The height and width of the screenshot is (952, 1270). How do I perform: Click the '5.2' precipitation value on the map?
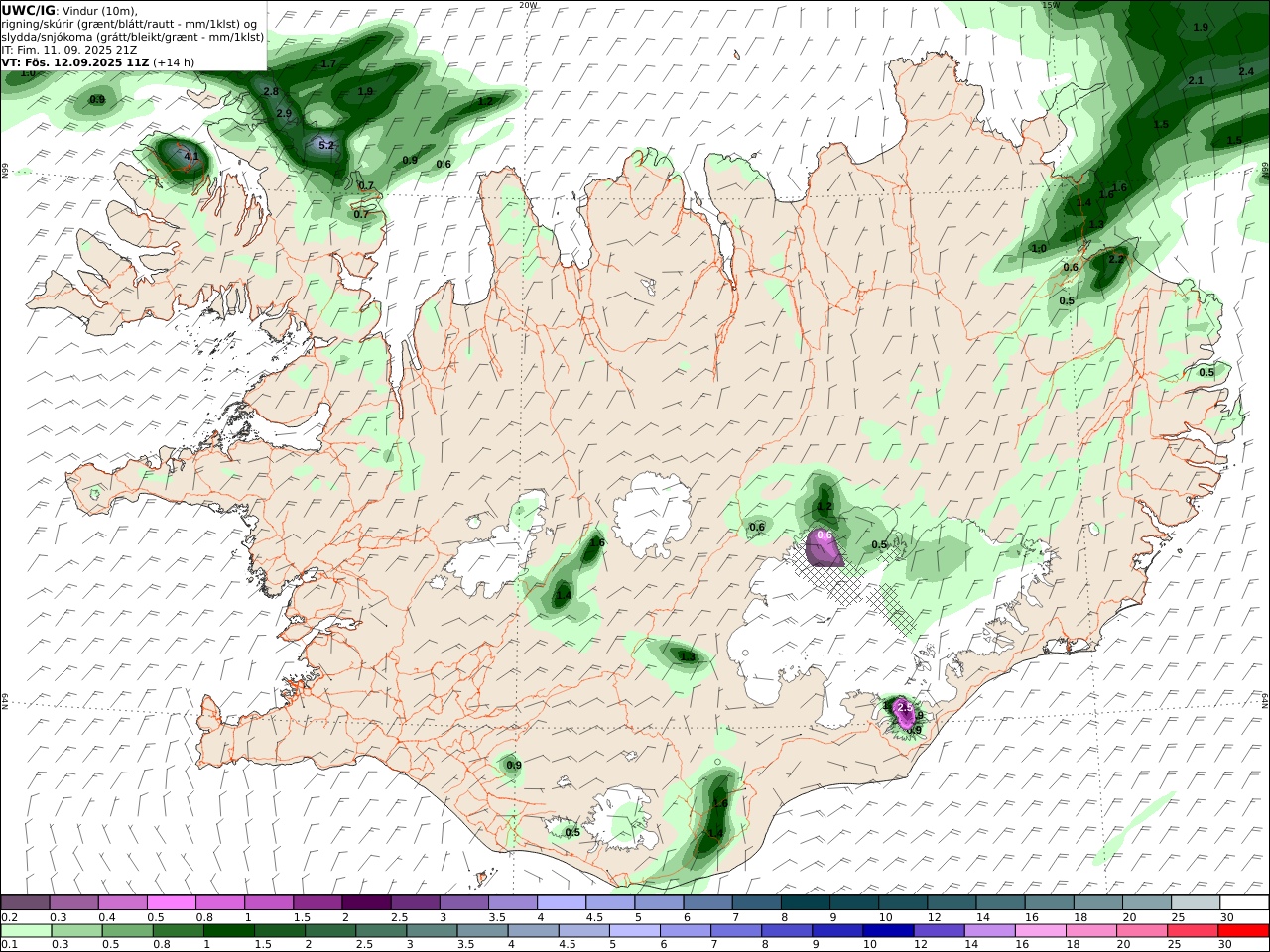(x=326, y=145)
